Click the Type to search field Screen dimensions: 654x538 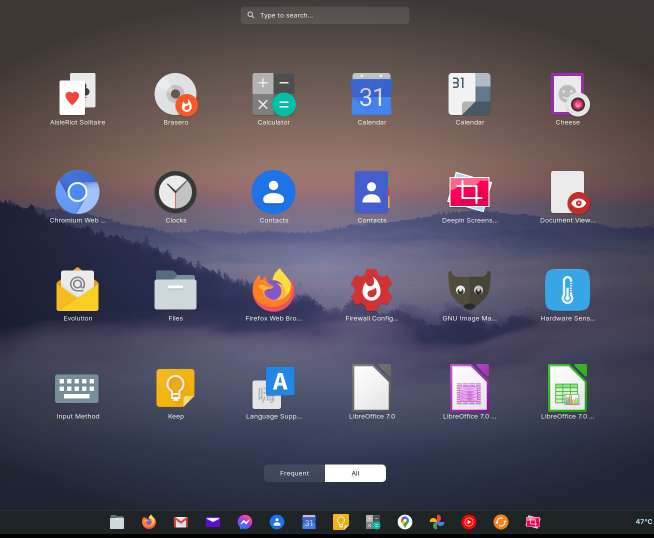point(325,15)
